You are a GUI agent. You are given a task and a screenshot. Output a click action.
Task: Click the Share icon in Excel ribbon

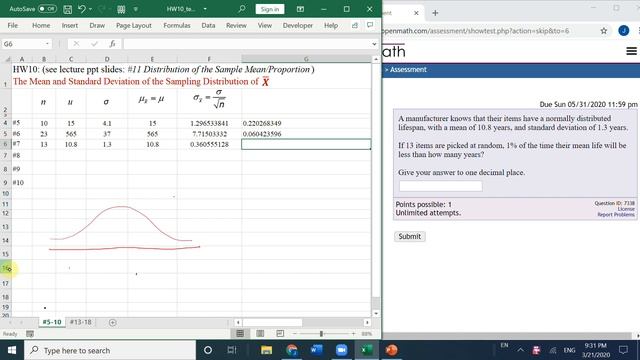355,25
